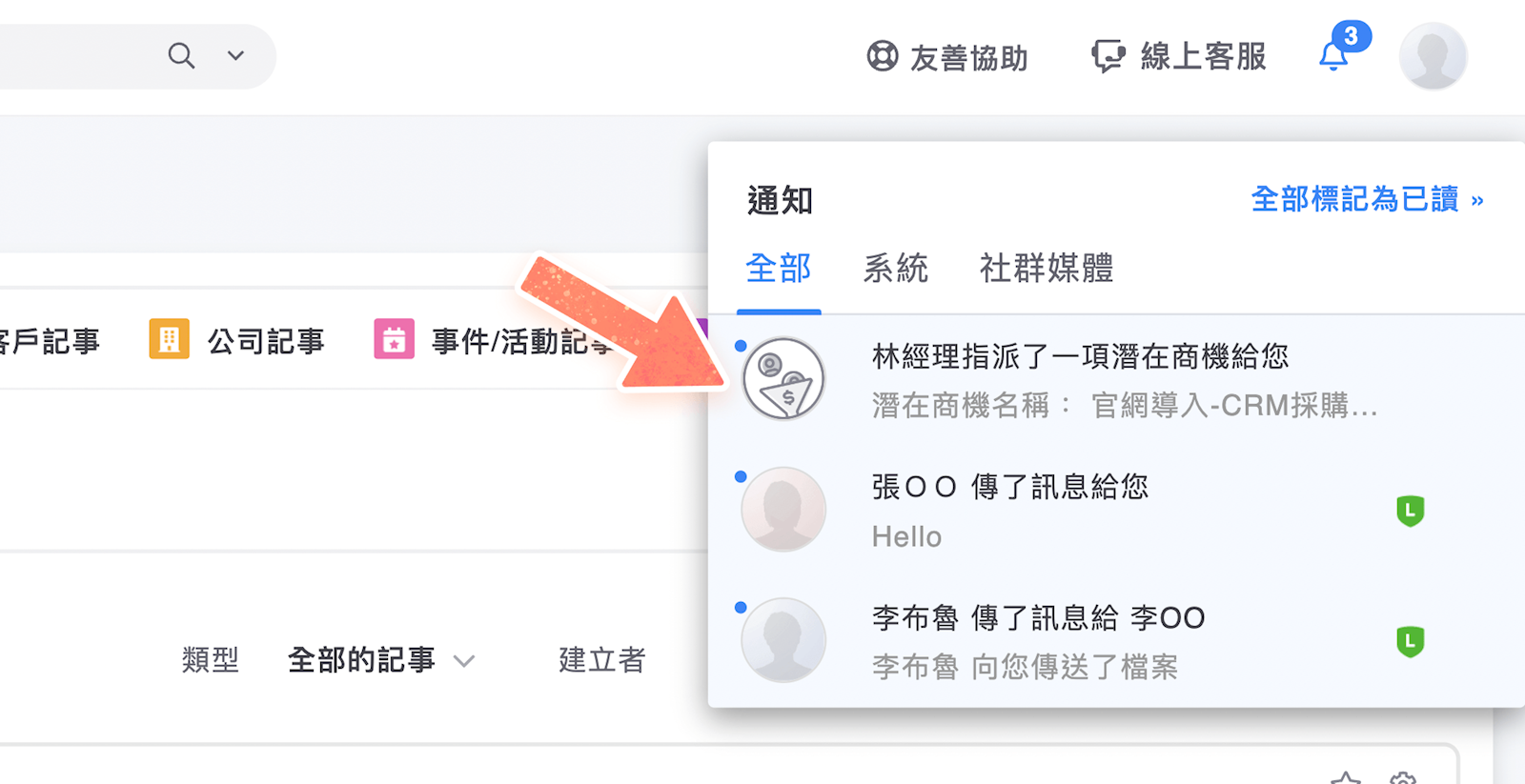Open 友善協助 help link
The width and height of the screenshot is (1525, 784).
click(x=948, y=57)
